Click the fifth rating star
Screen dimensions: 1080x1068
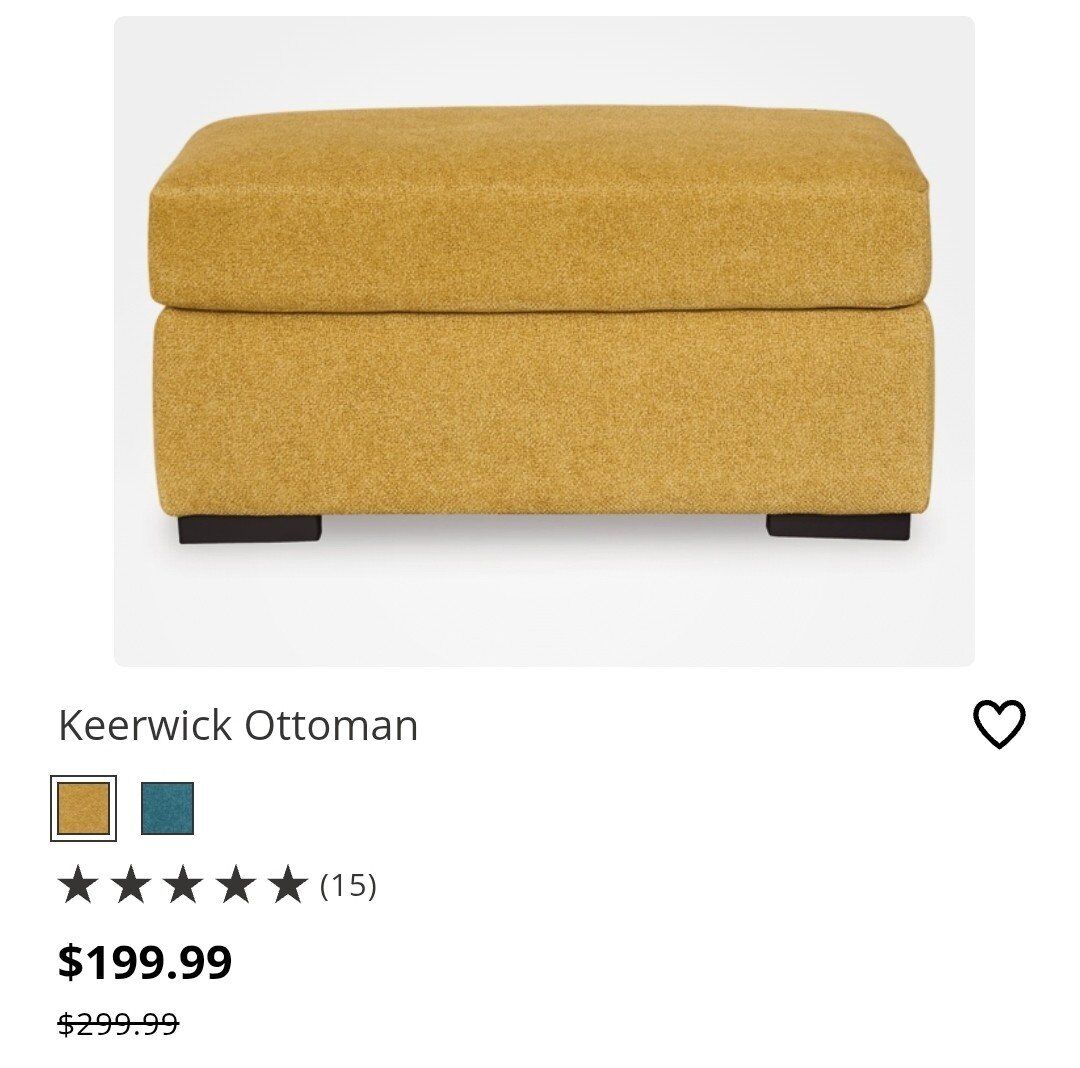(288, 885)
